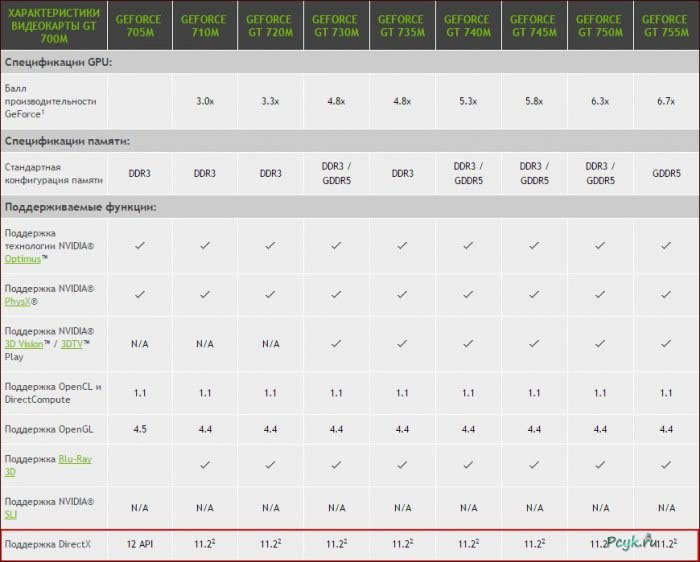Click the Blu-Ray 3D checkmark for 710M
This screenshot has height=562, width=700.
[205, 465]
